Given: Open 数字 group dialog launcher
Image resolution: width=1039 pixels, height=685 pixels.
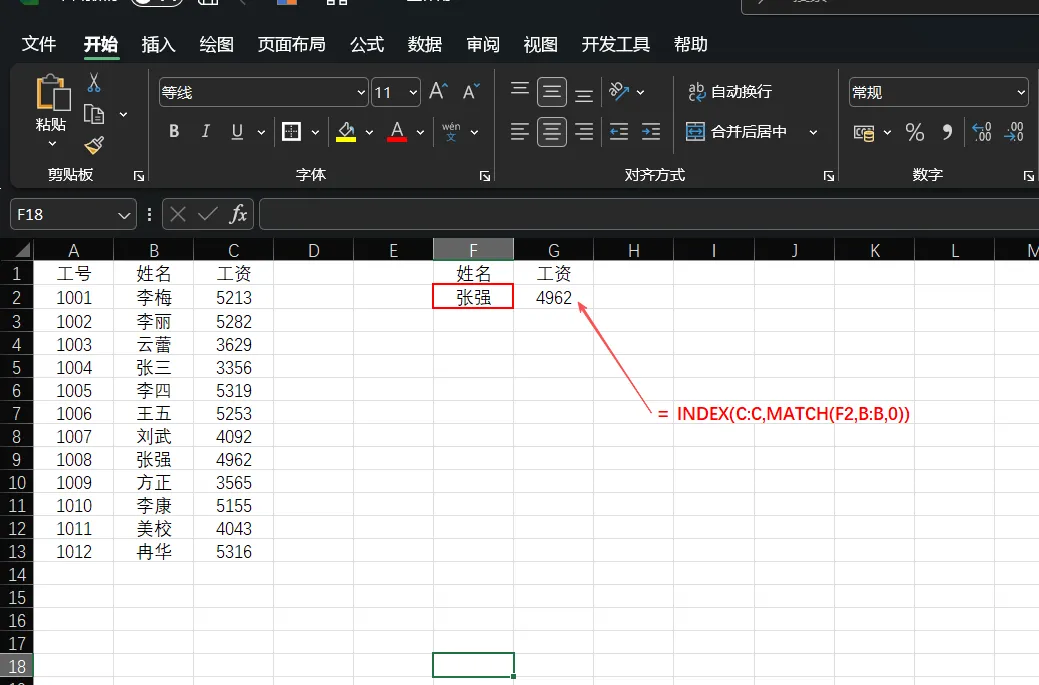Looking at the screenshot, I should tap(1028, 176).
